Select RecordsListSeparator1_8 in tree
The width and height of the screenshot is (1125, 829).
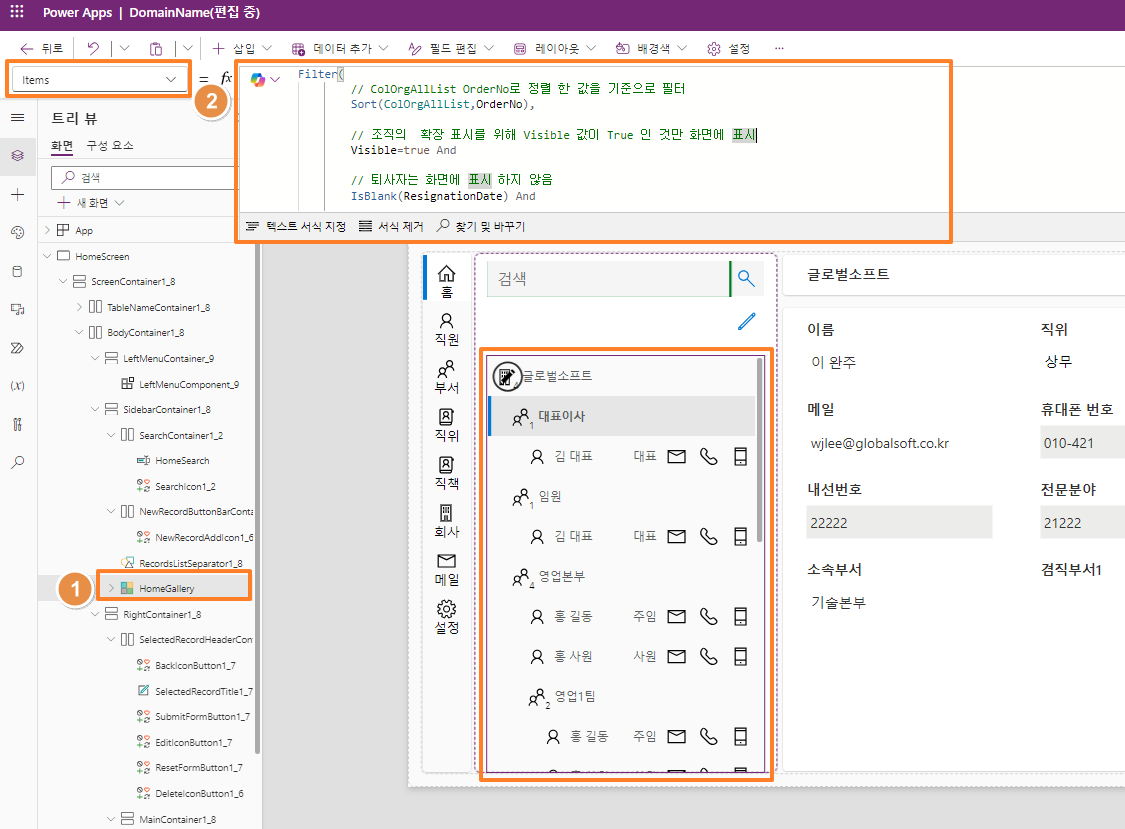click(182, 563)
